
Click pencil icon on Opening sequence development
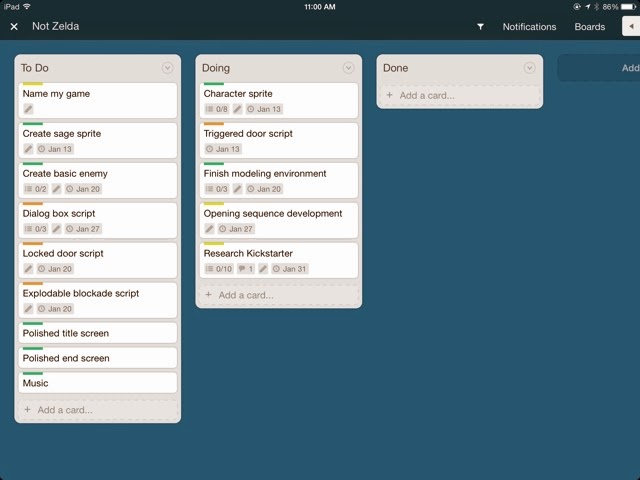[x=209, y=229]
